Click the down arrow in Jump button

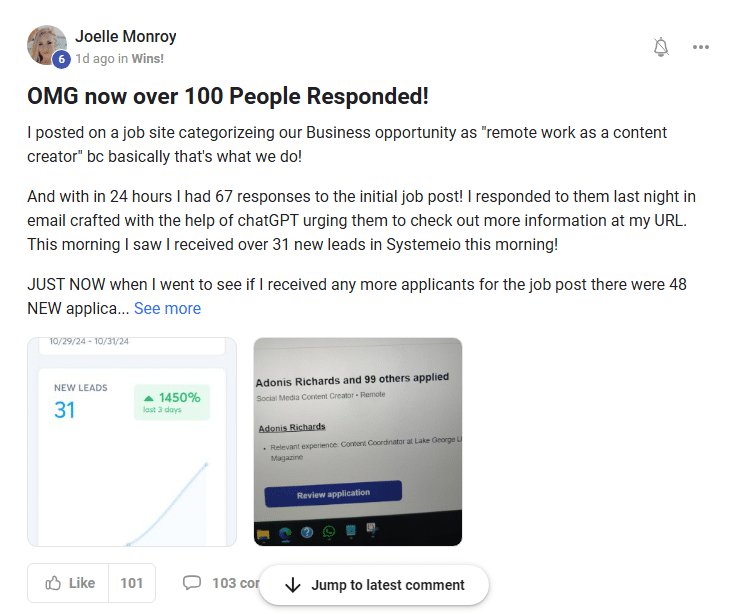click(293, 585)
